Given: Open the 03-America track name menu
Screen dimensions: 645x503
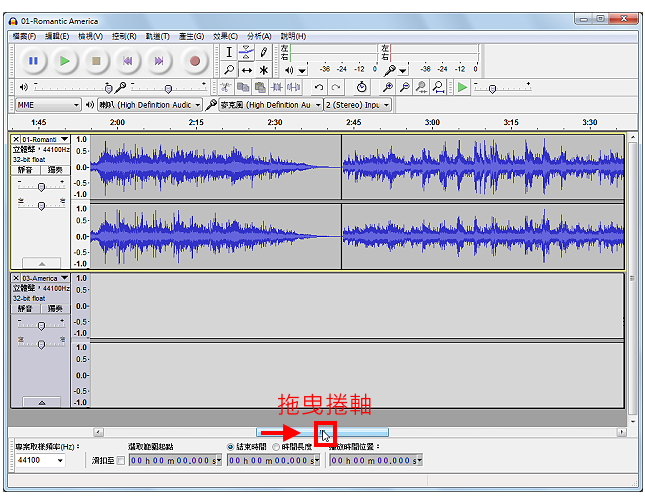Looking at the screenshot, I should point(45,278).
